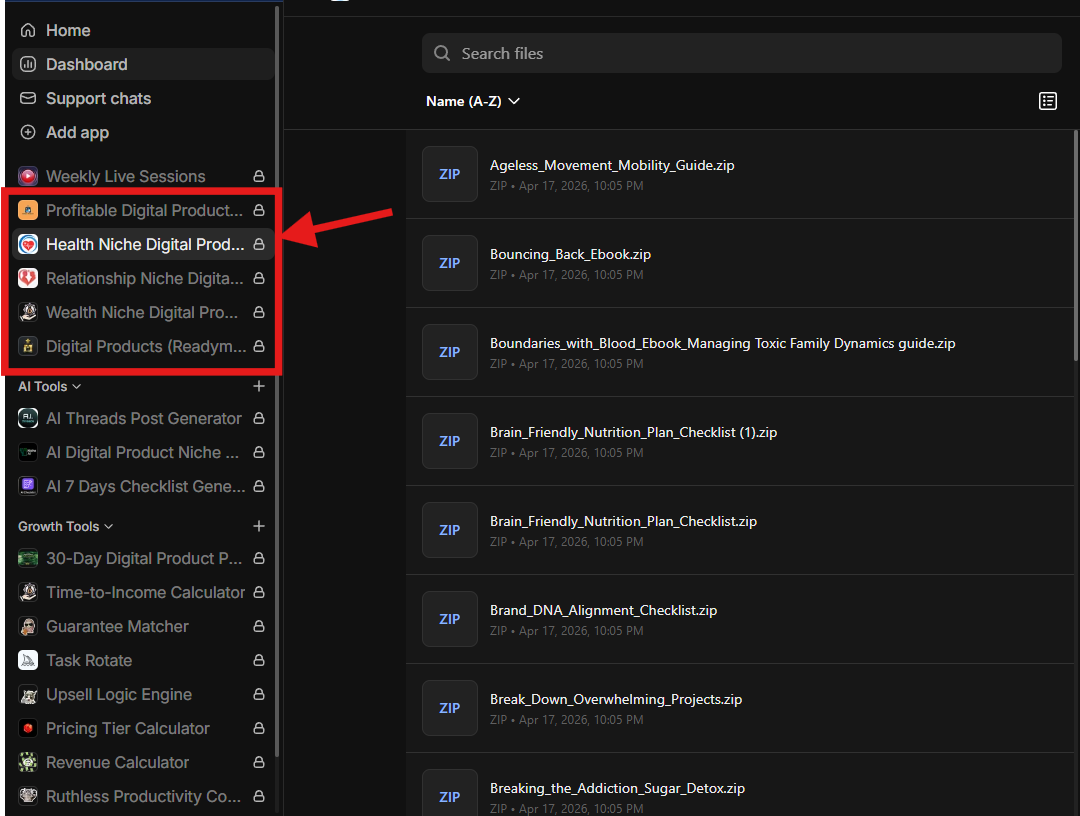This screenshot has width=1080, height=816.
Task: Open Pricing Tier Calculator tool
Action: coord(143,729)
